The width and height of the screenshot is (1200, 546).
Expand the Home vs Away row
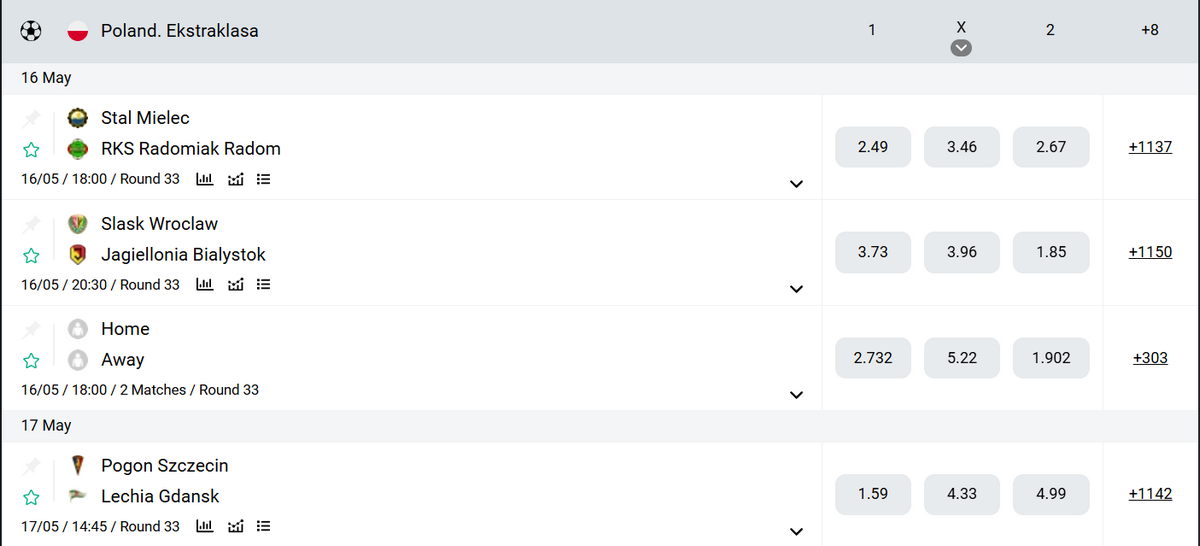(x=796, y=395)
